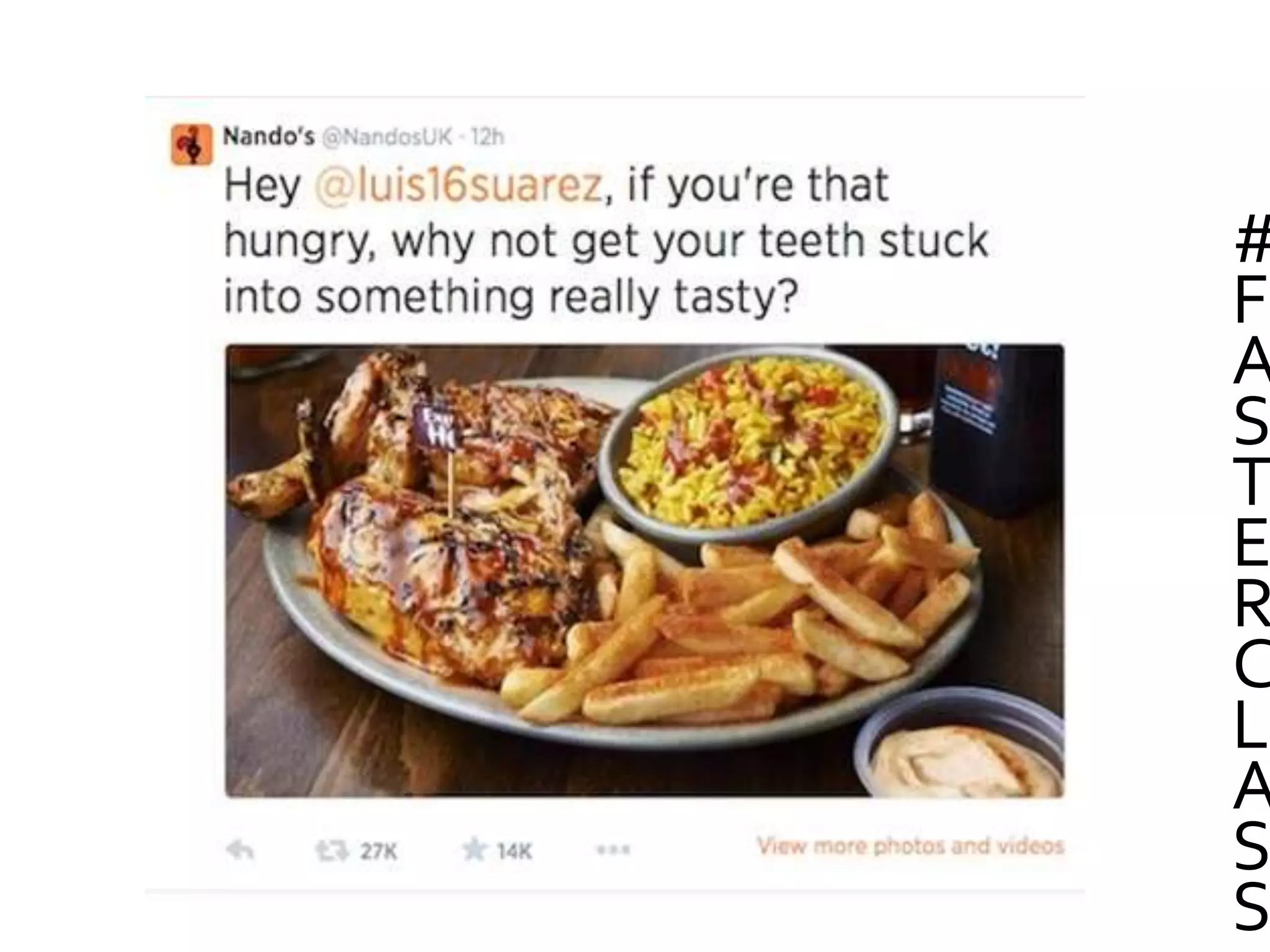Open the Nando's display name link
The width and height of the screenshot is (1270, 952).
tap(269, 136)
